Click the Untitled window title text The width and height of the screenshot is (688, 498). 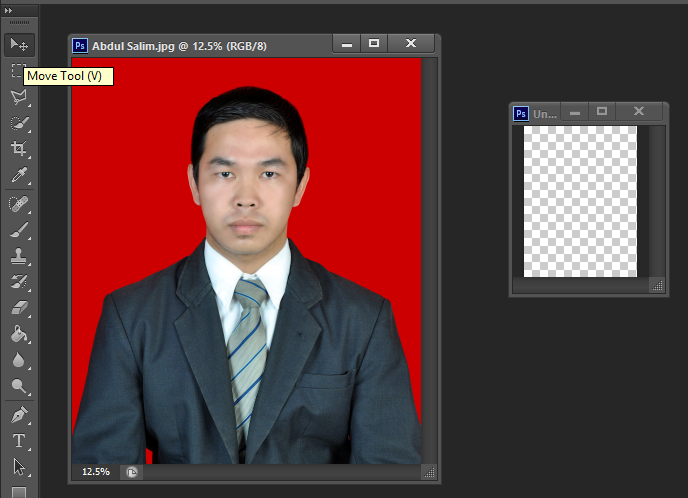[545, 114]
